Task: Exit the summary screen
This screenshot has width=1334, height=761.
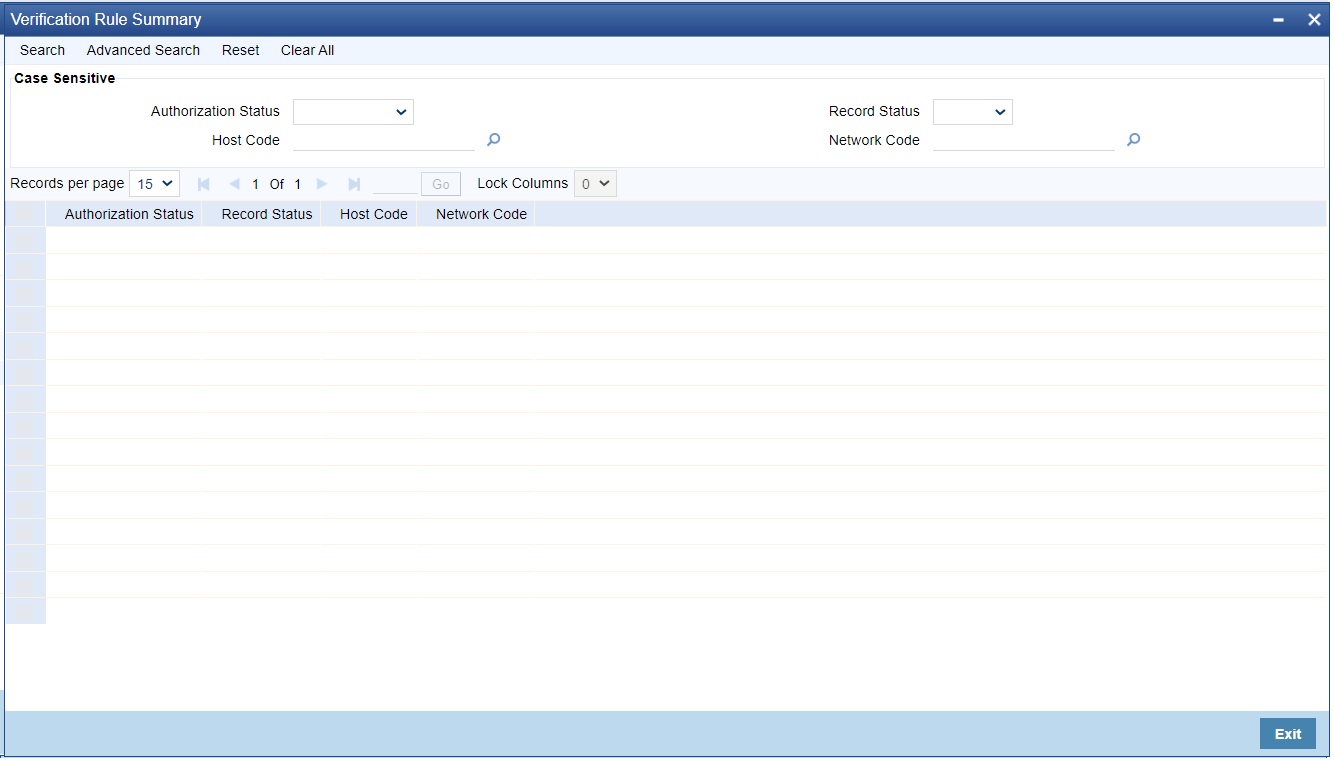Action: click(1288, 734)
